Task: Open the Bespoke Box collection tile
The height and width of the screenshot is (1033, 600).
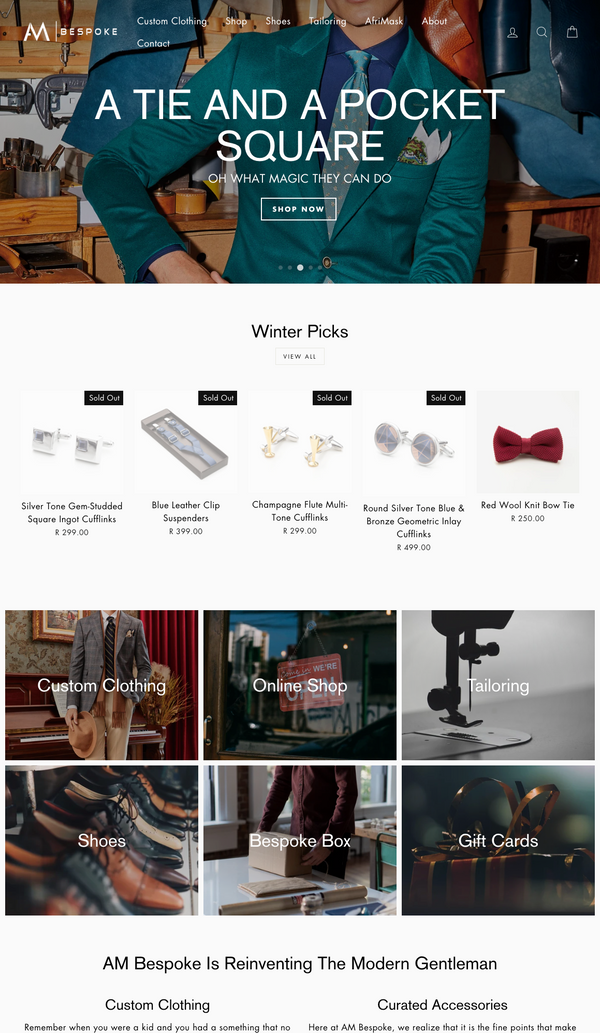Action: (300, 841)
